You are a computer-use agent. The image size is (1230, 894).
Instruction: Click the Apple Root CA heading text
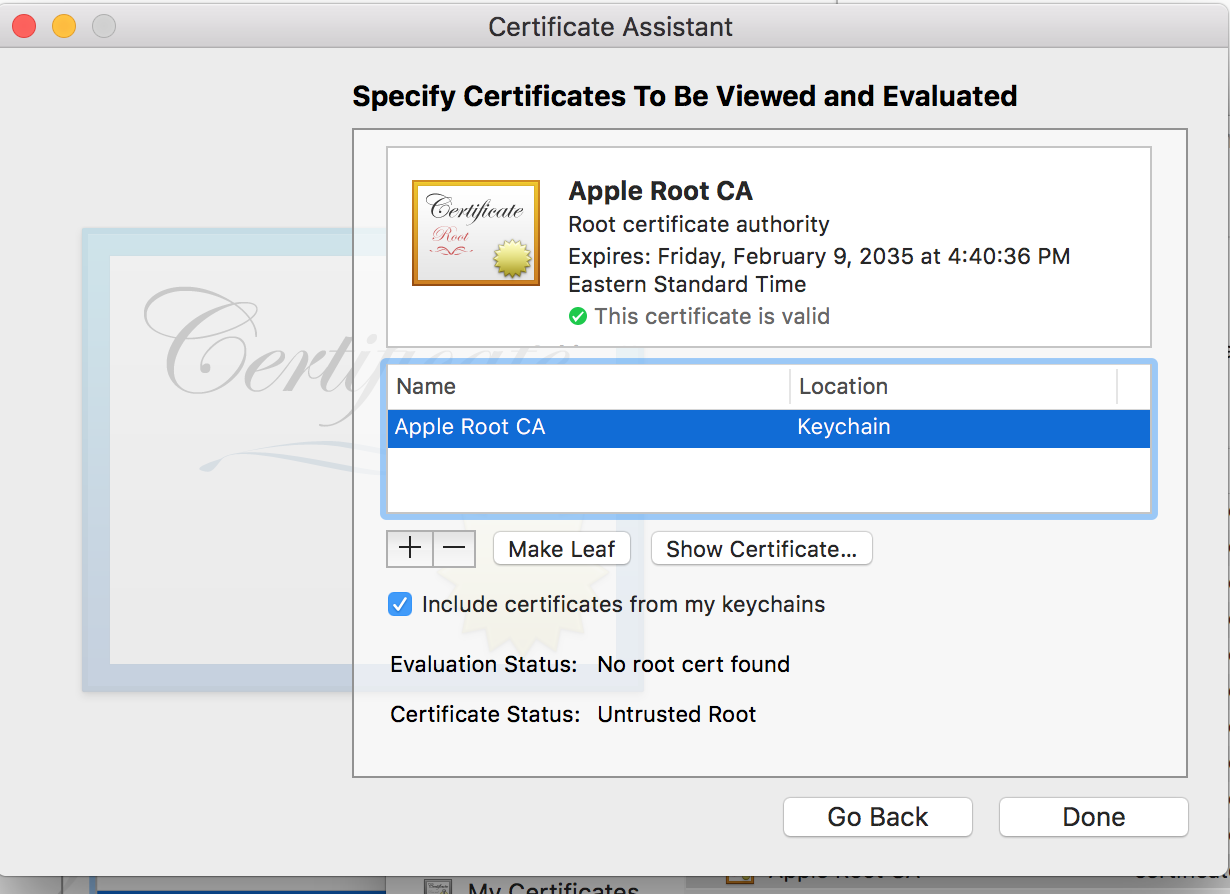660,191
